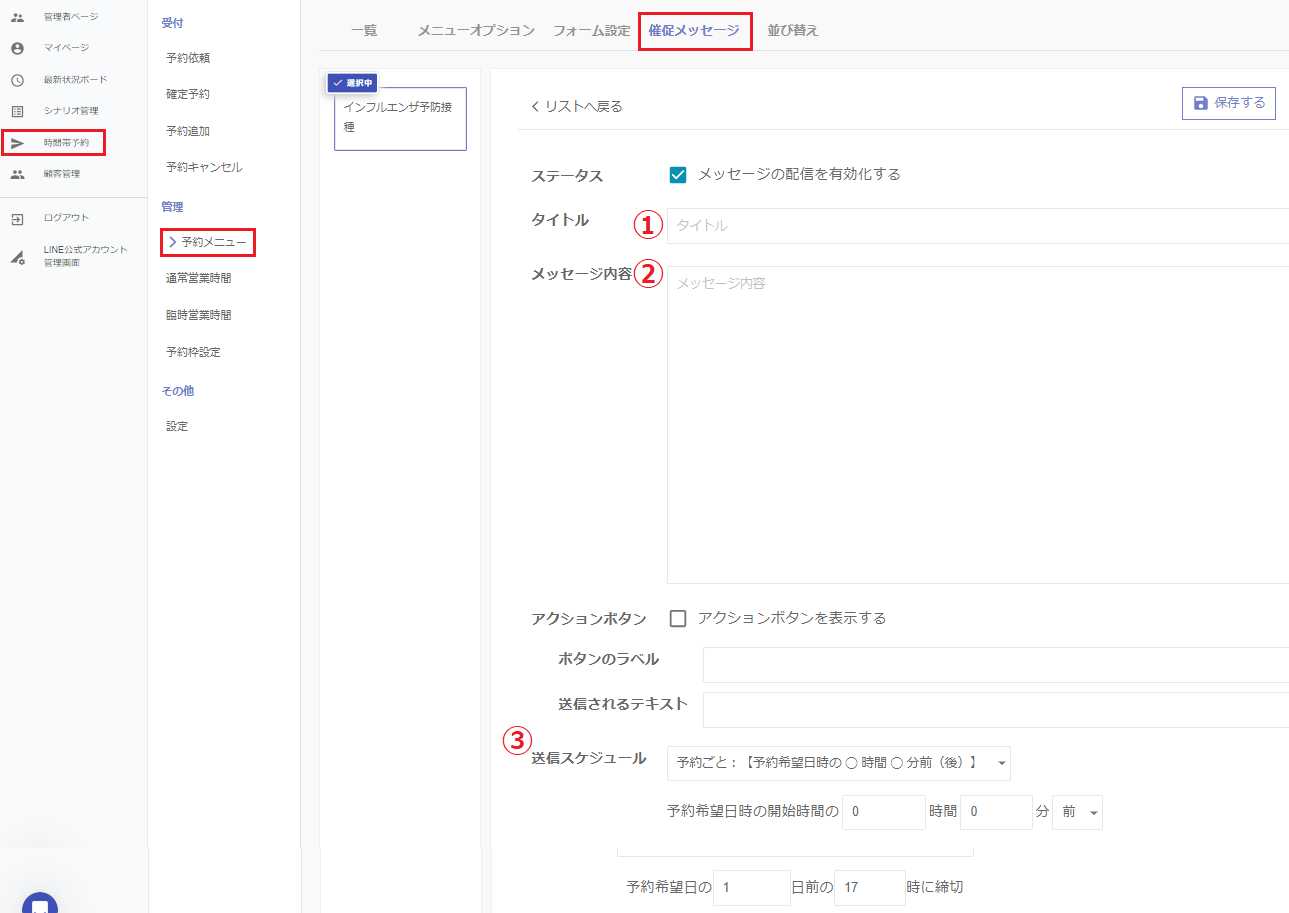Open the 前 timing dropdown
This screenshot has height=913, width=1289.
coord(1077,813)
